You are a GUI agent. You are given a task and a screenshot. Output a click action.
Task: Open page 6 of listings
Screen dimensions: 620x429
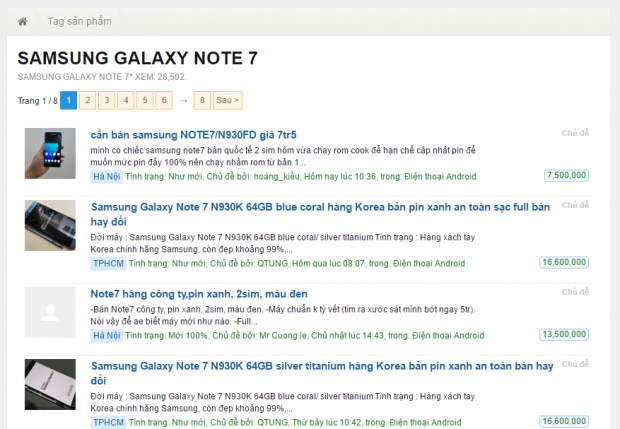click(x=164, y=100)
